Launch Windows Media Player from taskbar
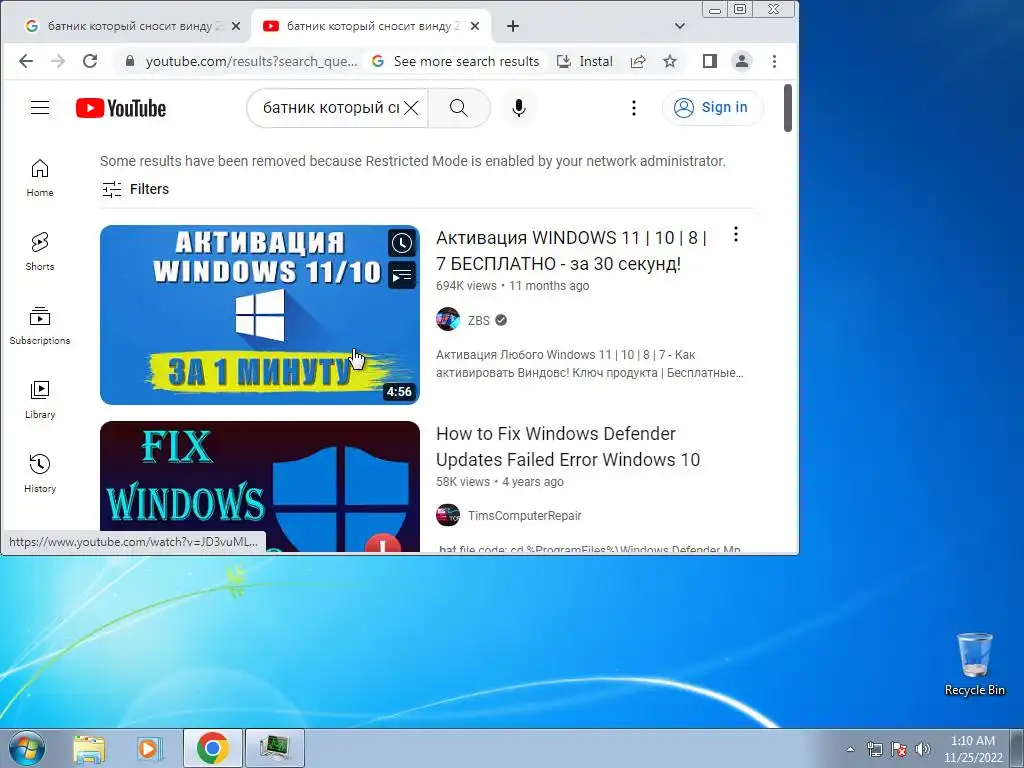 click(150, 748)
